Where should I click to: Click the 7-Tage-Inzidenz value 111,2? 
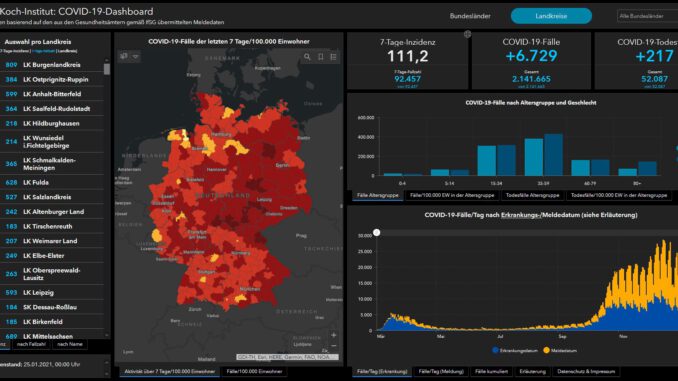pos(407,56)
